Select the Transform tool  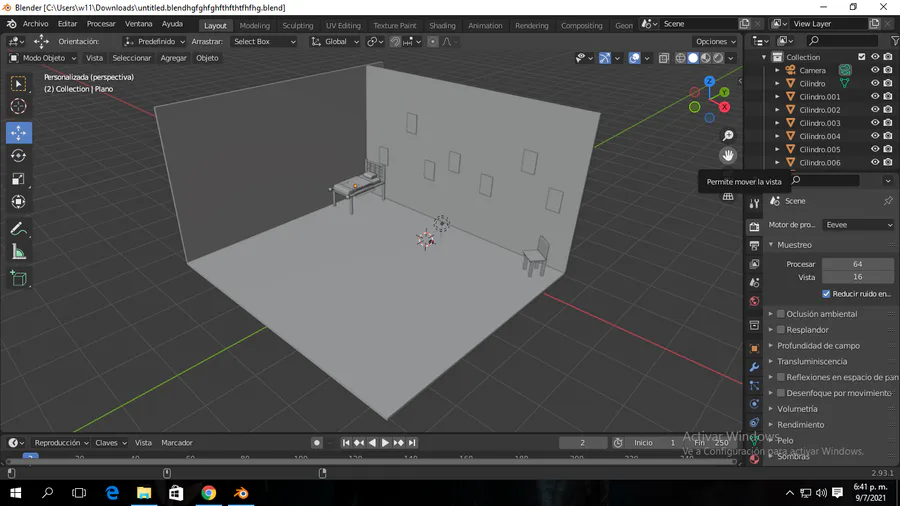coord(18,201)
